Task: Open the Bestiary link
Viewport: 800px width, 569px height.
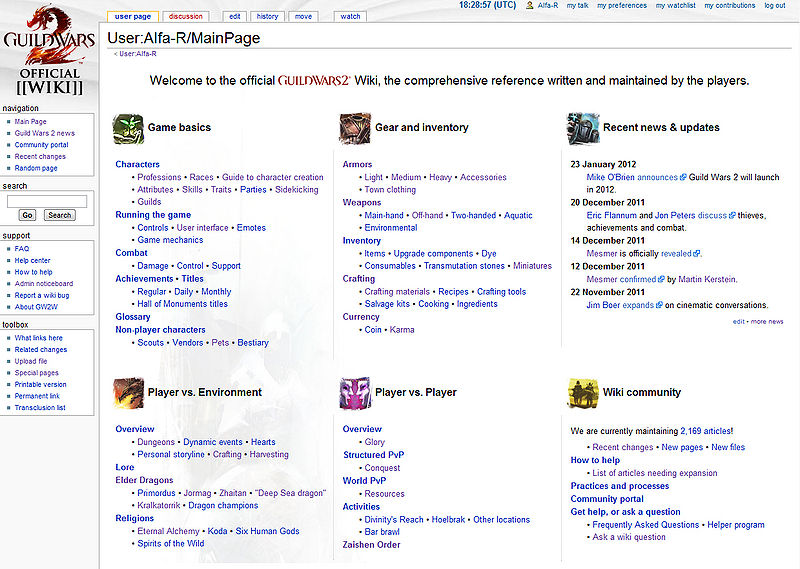Action: pyautogui.click(x=253, y=342)
